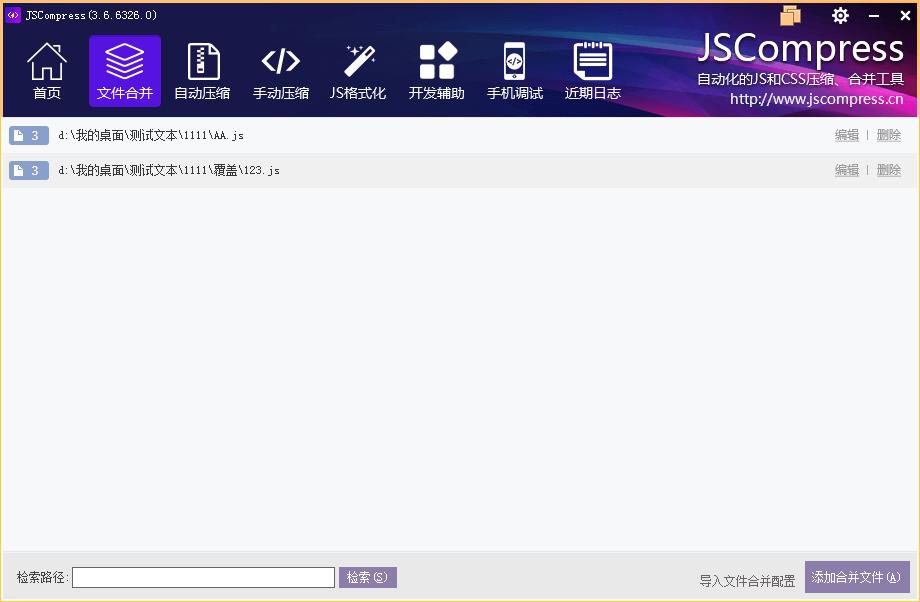Click the search path (检索路径) input field
Screen dimensions: 920x602
click(x=203, y=578)
